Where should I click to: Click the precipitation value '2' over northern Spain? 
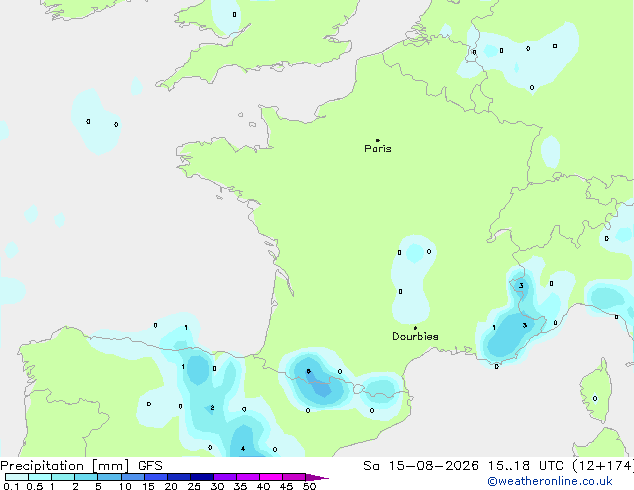(212, 408)
